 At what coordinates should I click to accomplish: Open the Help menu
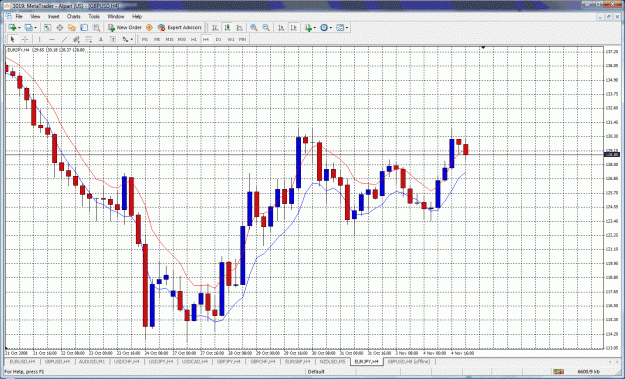point(137,16)
